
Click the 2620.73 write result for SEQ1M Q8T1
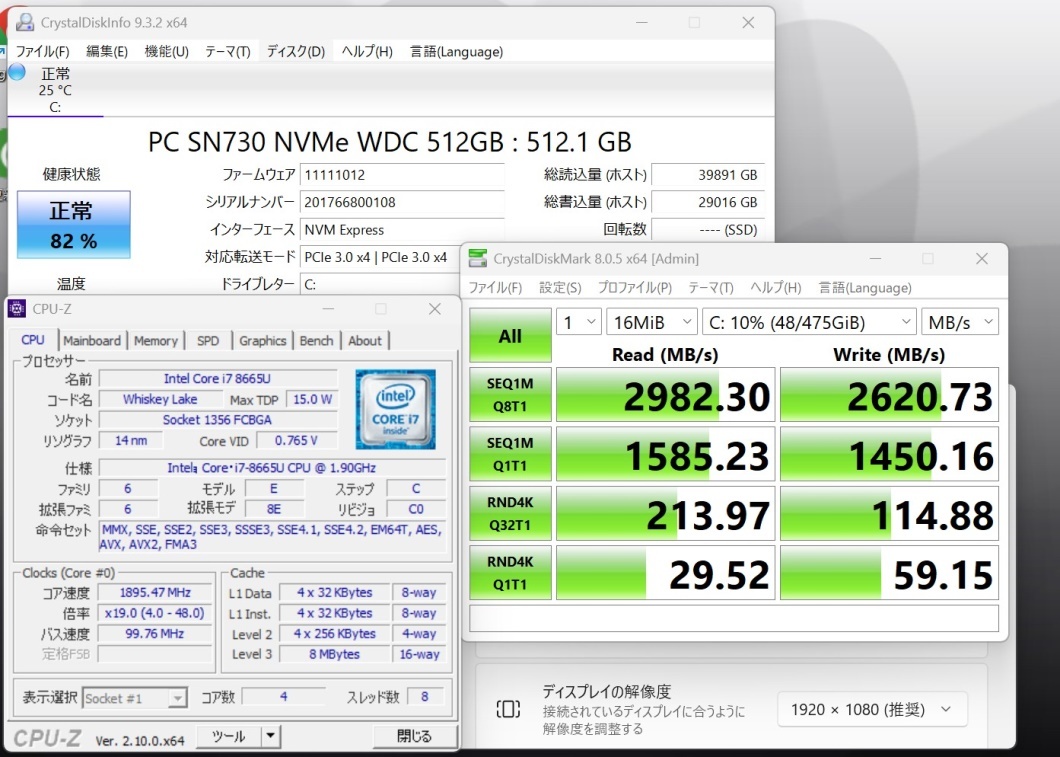tap(889, 395)
